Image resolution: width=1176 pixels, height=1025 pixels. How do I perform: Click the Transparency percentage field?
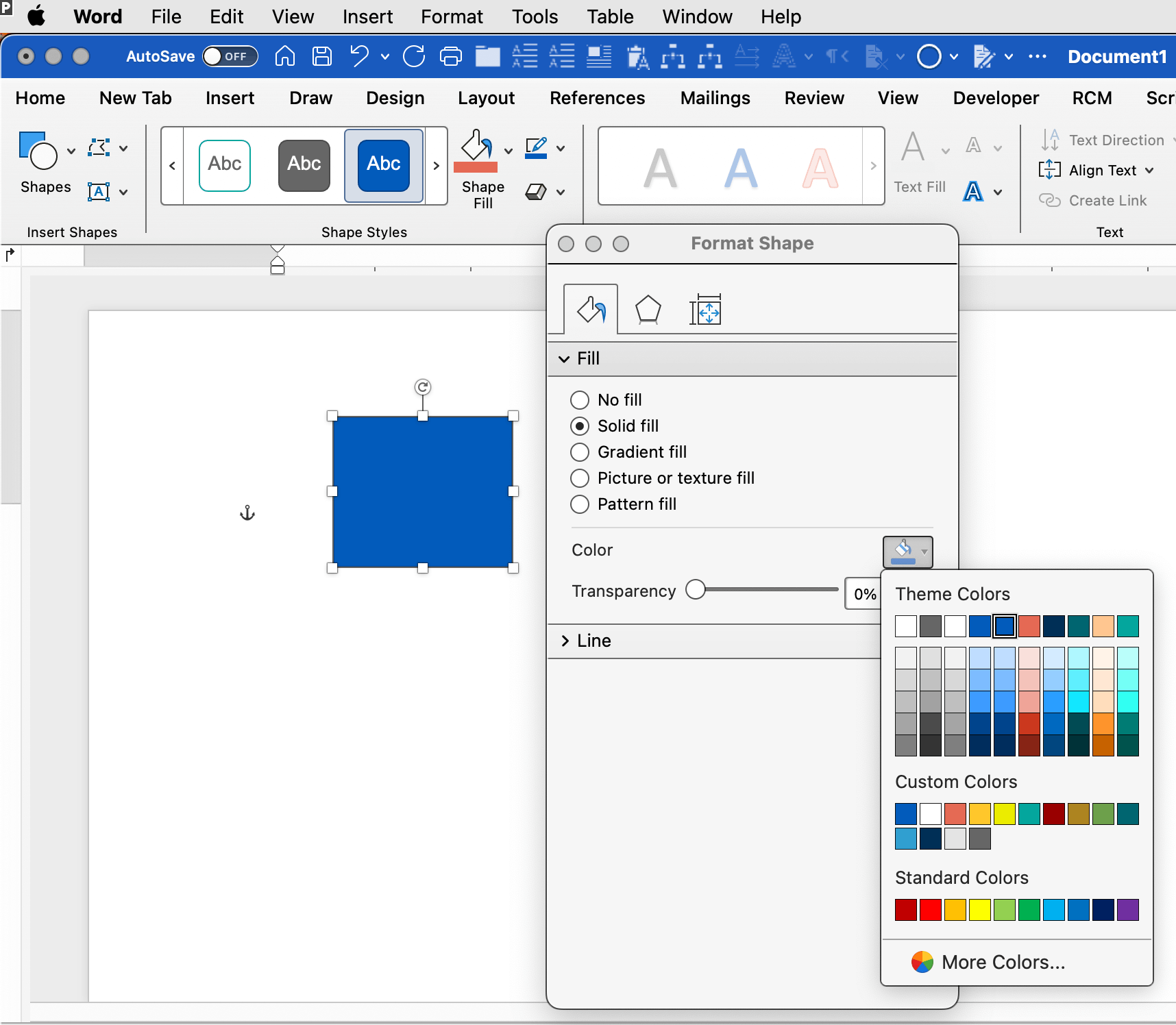pyautogui.click(x=863, y=594)
